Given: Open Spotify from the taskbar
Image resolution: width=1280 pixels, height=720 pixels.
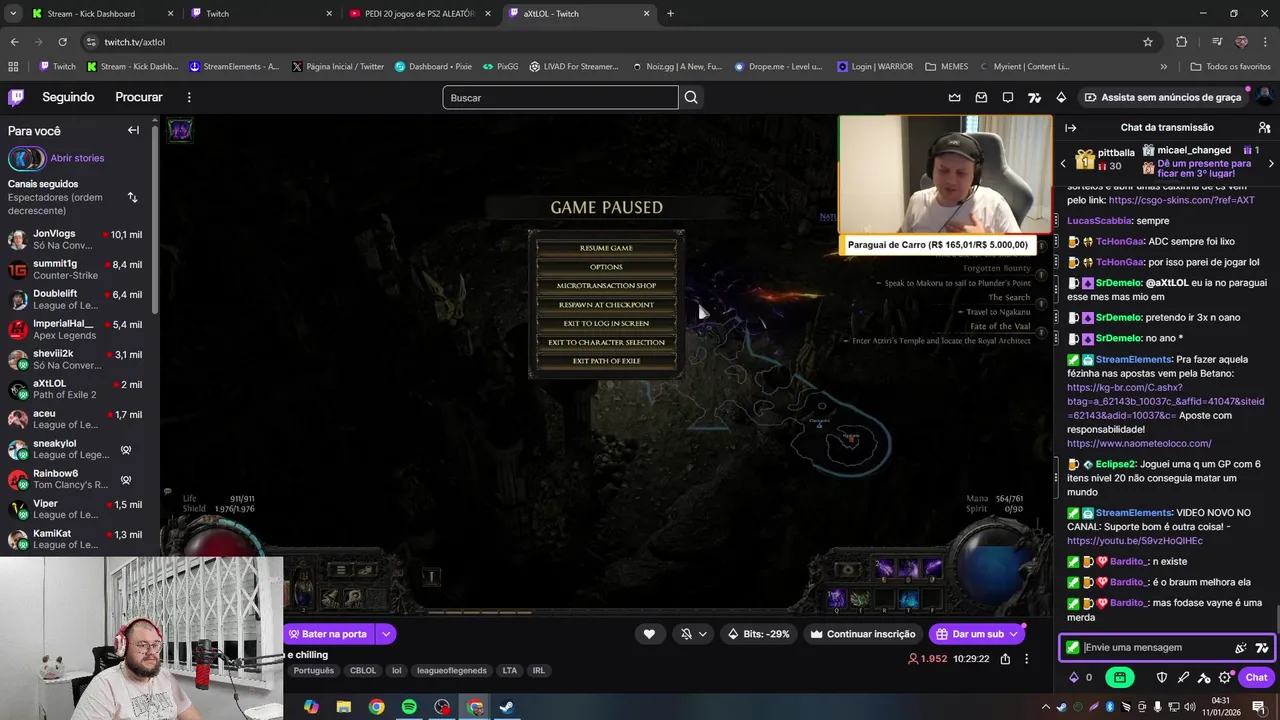Looking at the screenshot, I should click(x=409, y=707).
